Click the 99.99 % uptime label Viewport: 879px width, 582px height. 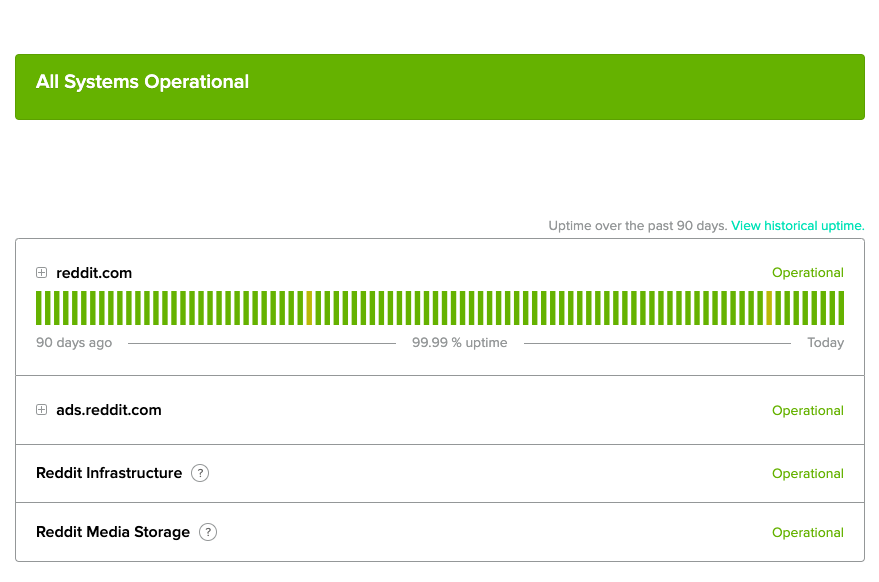tap(459, 343)
